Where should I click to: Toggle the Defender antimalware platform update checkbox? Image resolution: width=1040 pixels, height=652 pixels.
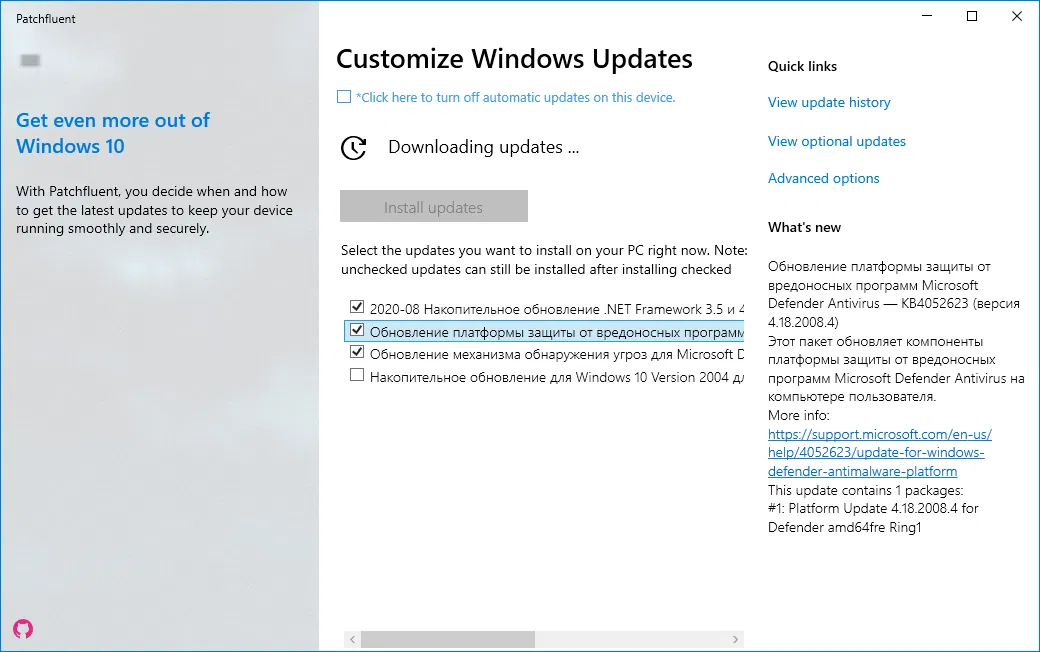click(x=357, y=330)
